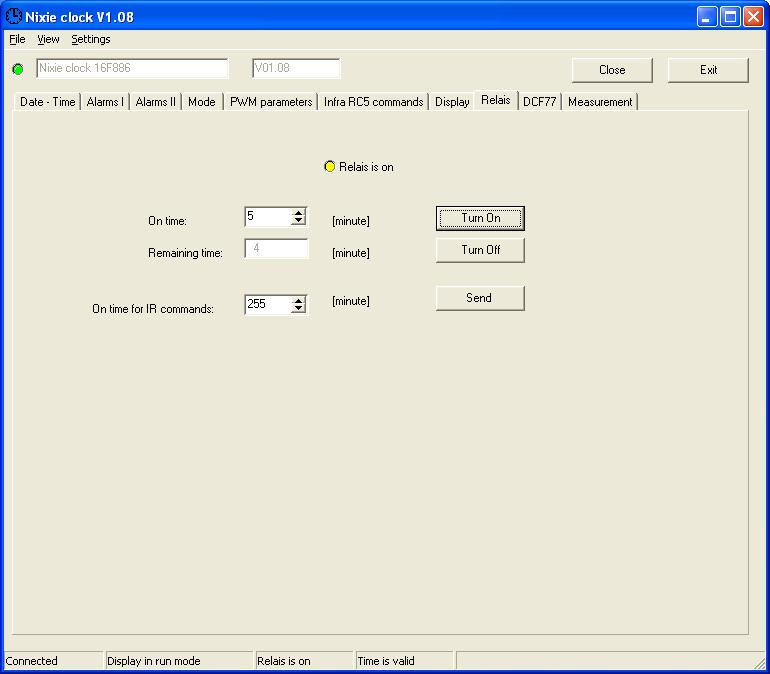Increase the On time value with up arrow
Image resolution: width=770 pixels, height=674 pixels.
(299, 212)
